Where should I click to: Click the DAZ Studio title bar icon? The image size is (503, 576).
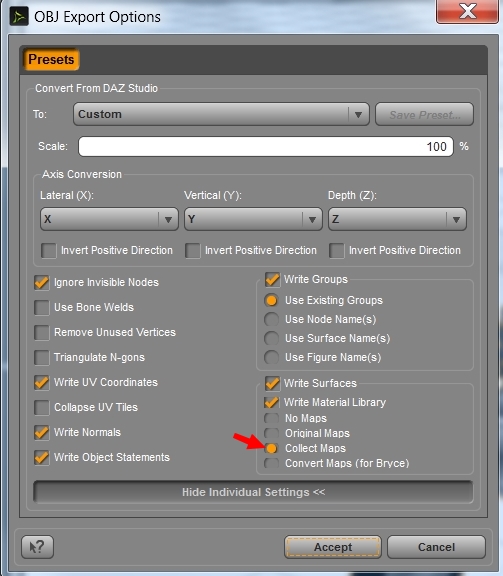click(x=19, y=17)
